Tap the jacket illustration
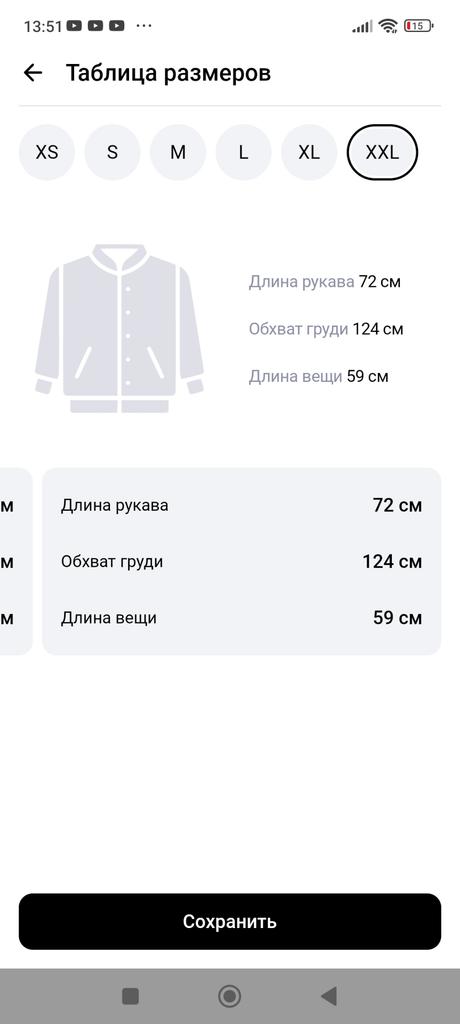 click(x=120, y=328)
